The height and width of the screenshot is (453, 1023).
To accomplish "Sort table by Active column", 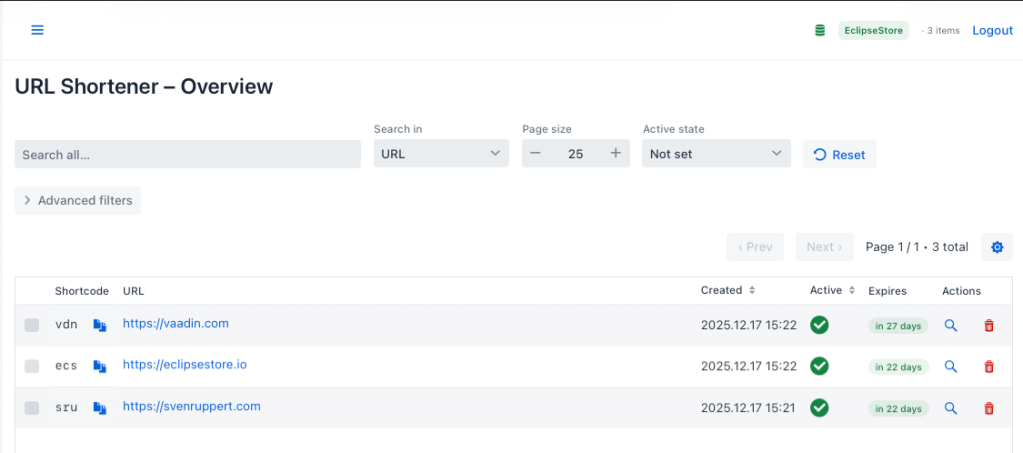I will [832, 290].
